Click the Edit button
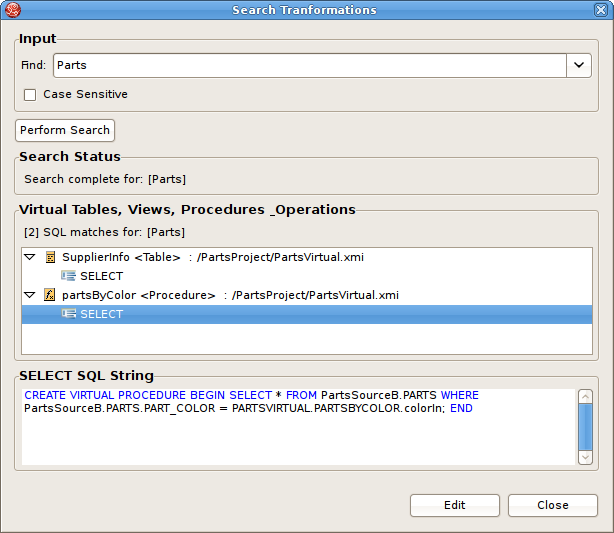614x533 pixels. (455, 505)
